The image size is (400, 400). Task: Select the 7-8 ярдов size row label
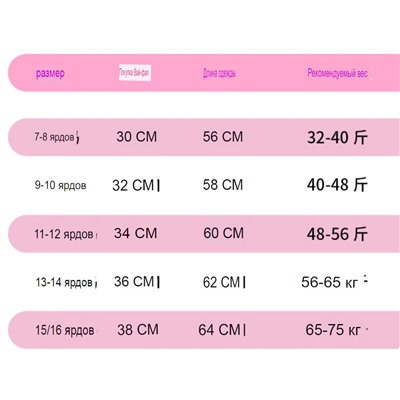tap(54, 137)
